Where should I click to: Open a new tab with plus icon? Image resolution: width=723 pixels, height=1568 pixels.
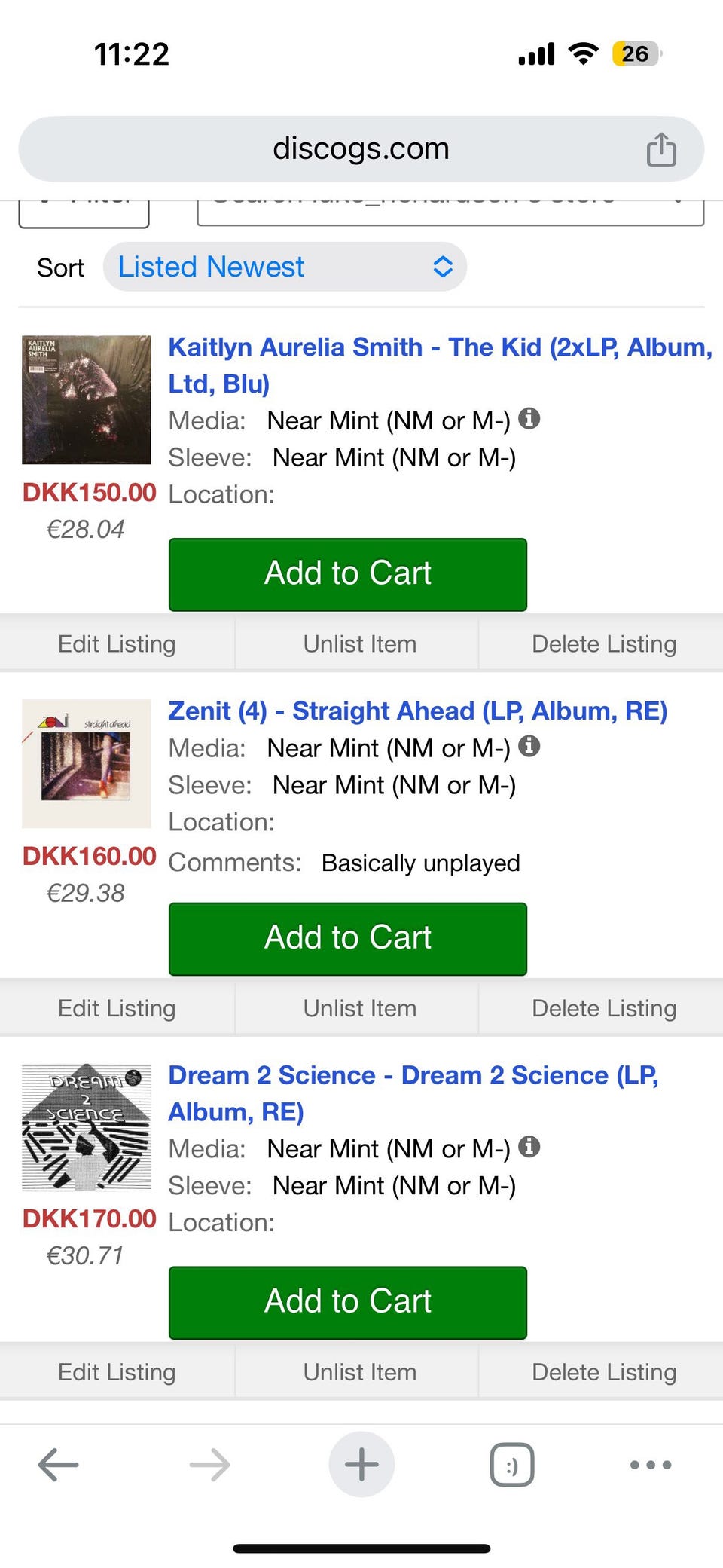click(361, 1465)
